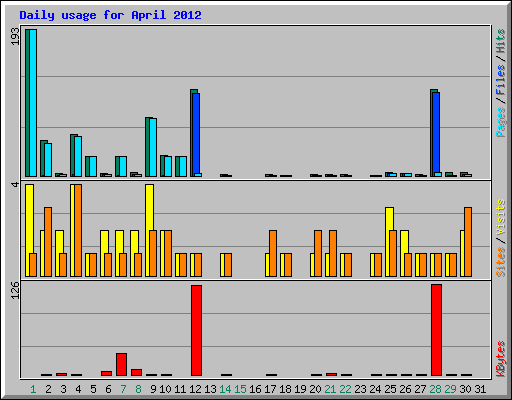Viewport: 512px width, 400px height.
Task: Click green day label "21"
Action: click(x=330, y=389)
